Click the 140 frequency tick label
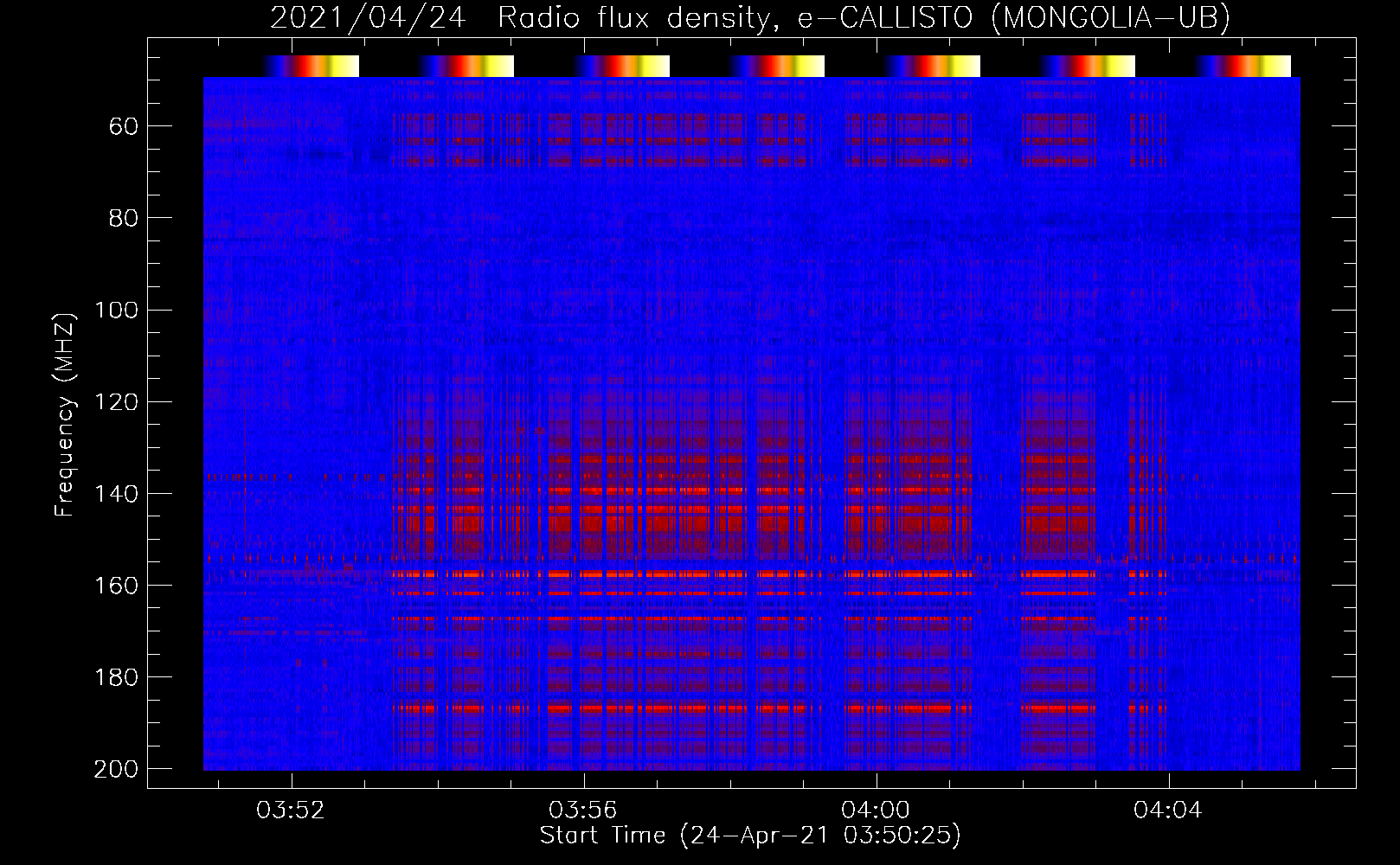Image resolution: width=1400 pixels, height=865 pixels. tap(116, 493)
